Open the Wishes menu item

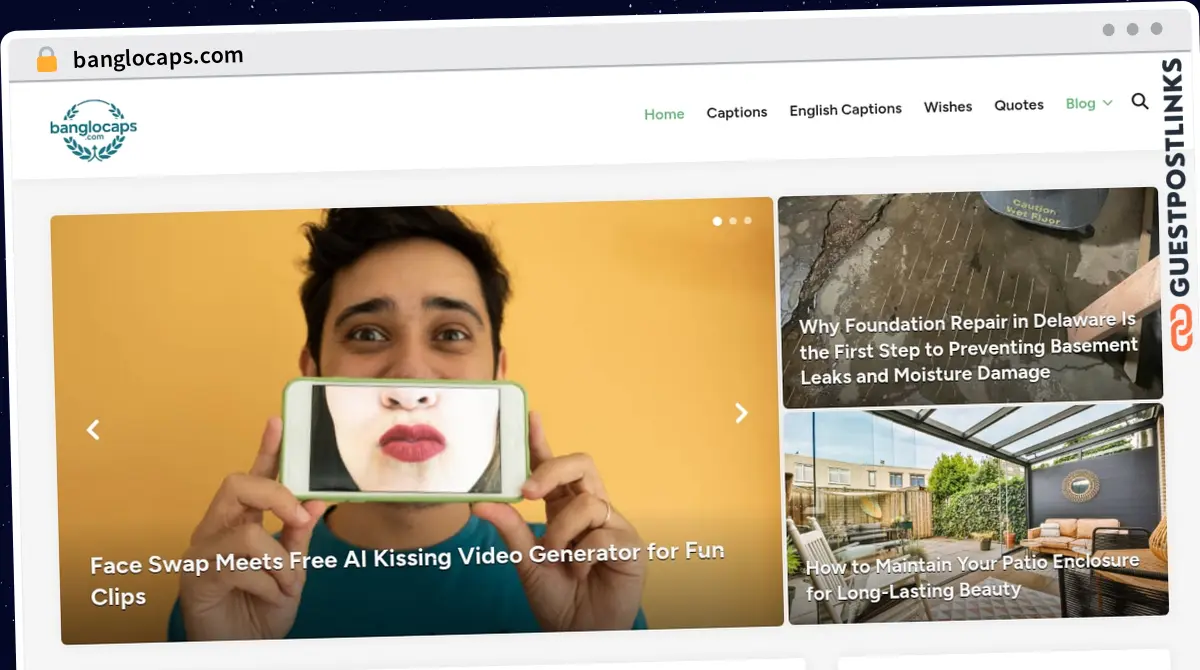tap(948, 106)
